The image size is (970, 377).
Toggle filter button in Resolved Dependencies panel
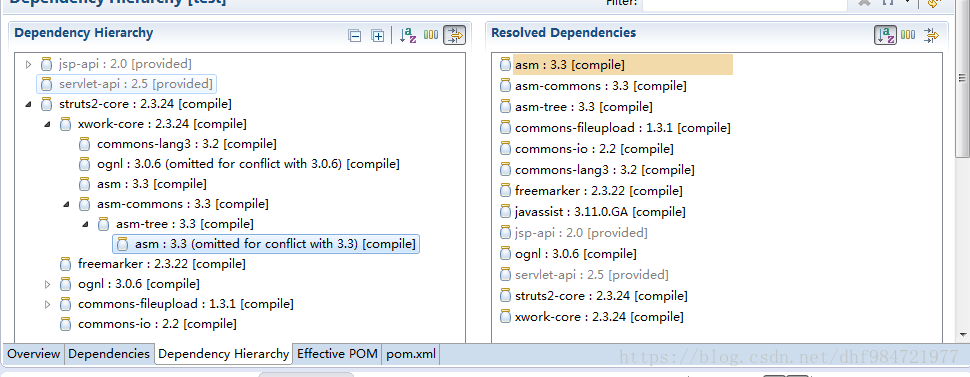tap(931, 35)
